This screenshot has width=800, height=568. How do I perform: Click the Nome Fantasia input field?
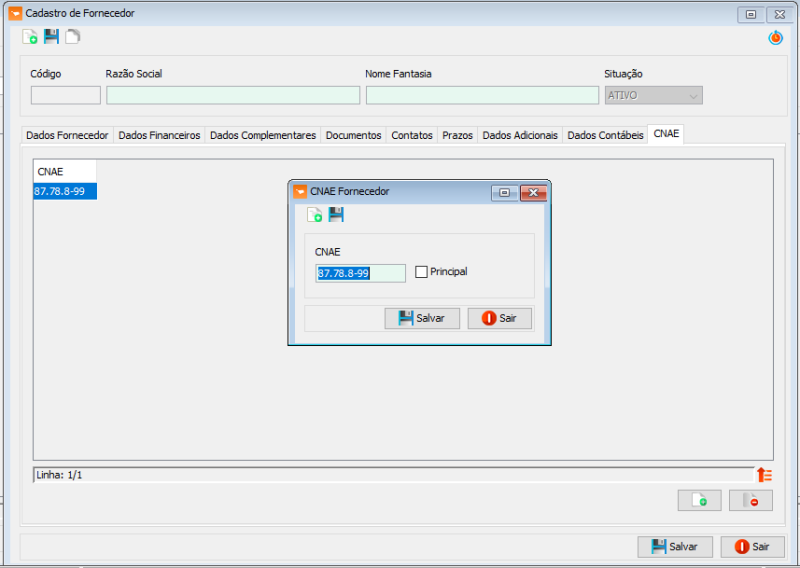point(482,95)
